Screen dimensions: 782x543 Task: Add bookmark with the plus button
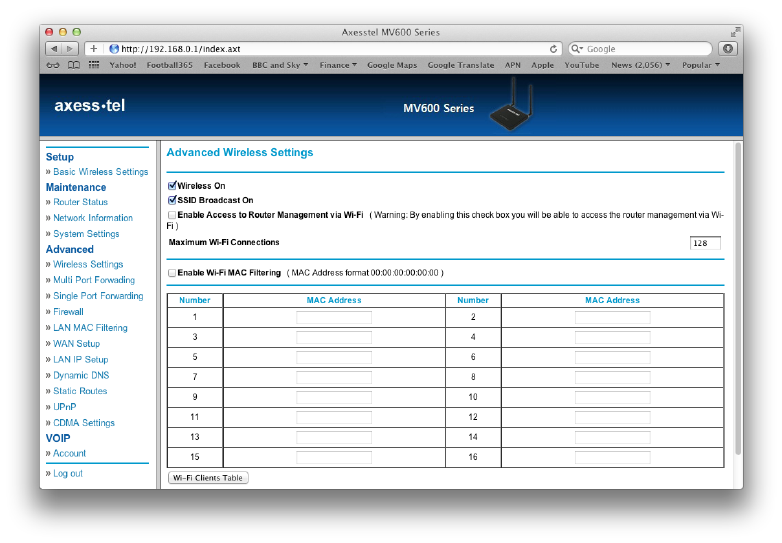93,48
